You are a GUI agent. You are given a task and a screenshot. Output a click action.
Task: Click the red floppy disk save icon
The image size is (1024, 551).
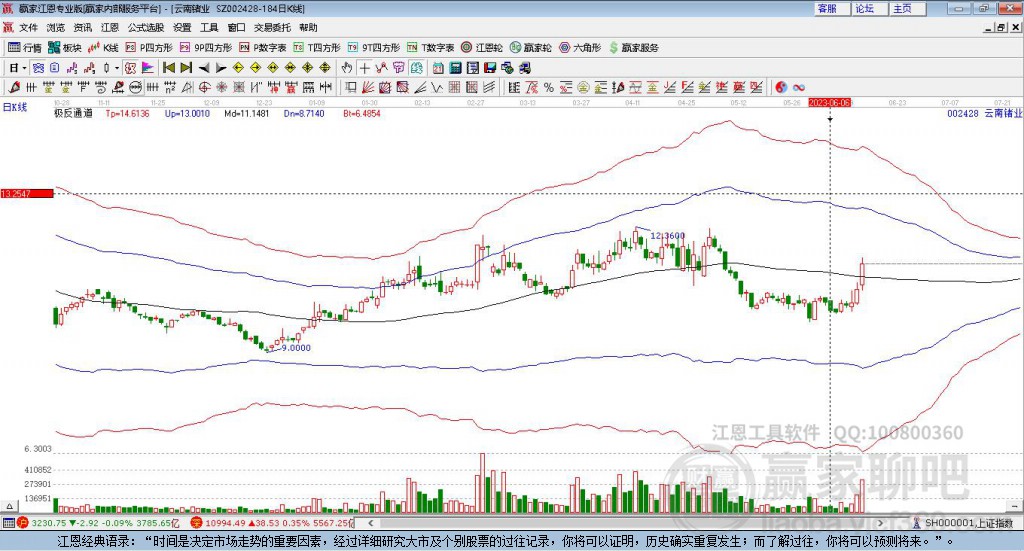coord(490,68)
